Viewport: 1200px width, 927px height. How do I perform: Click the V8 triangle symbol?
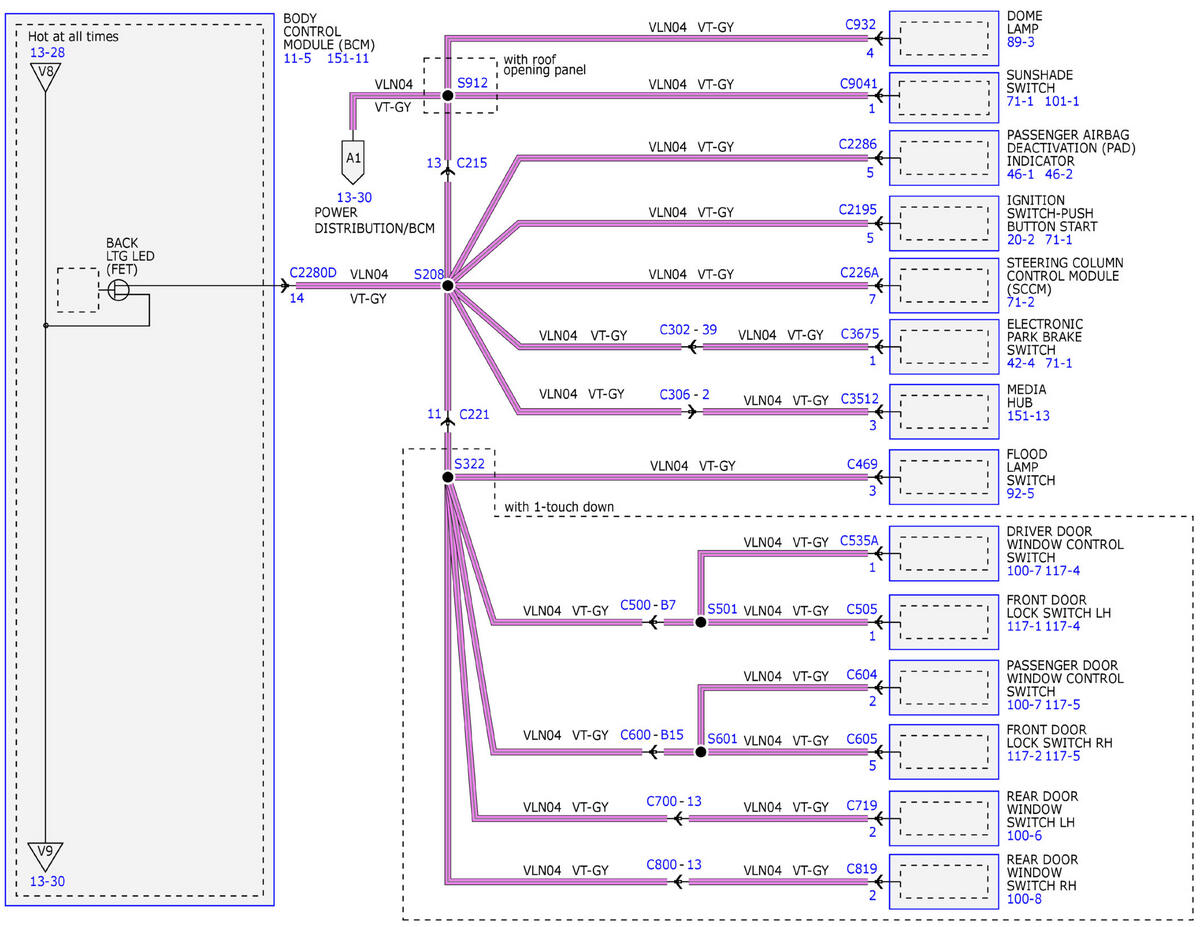45,77
